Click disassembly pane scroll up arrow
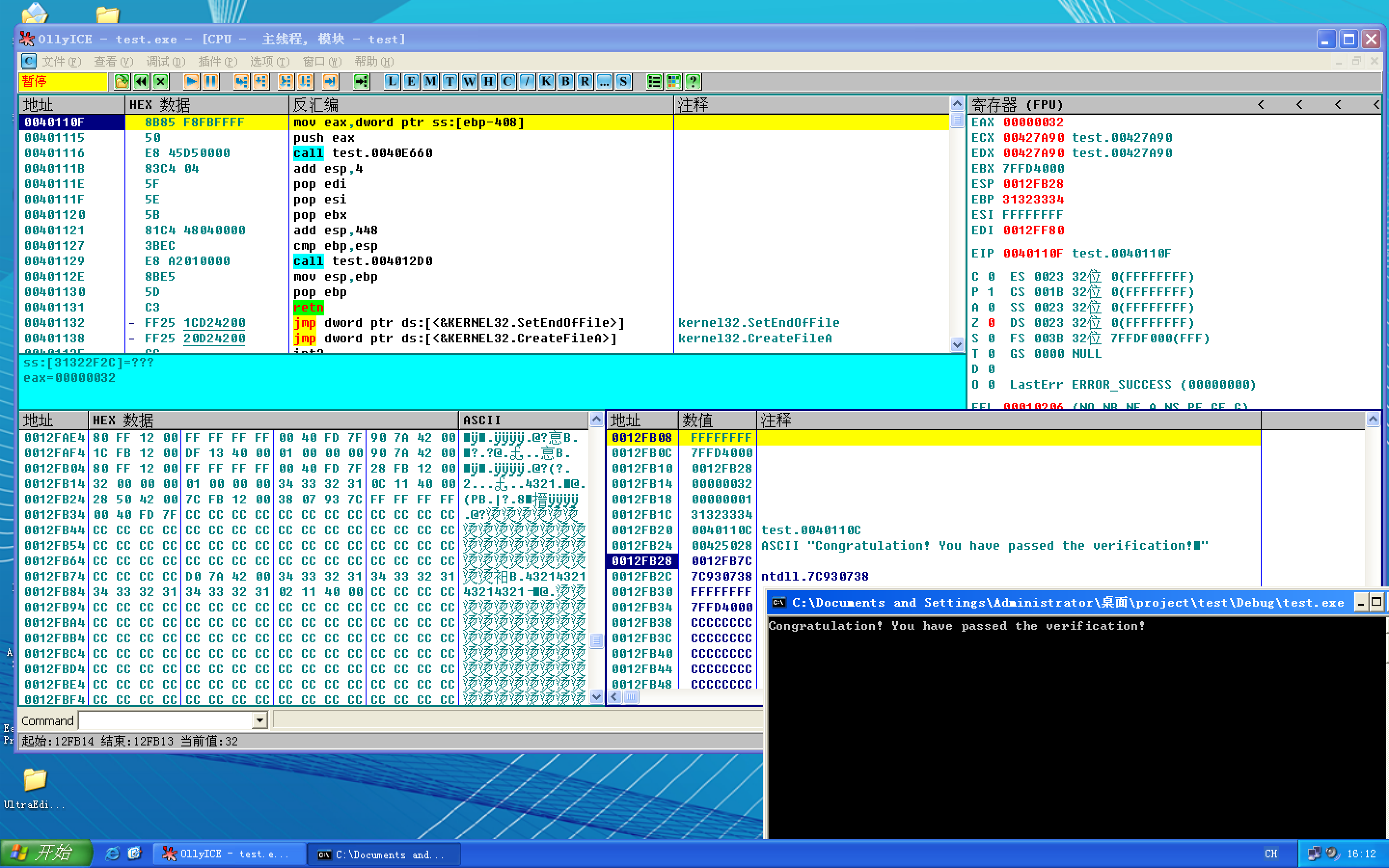Viewport: 1389px width, 868px height. click(957, 105)
